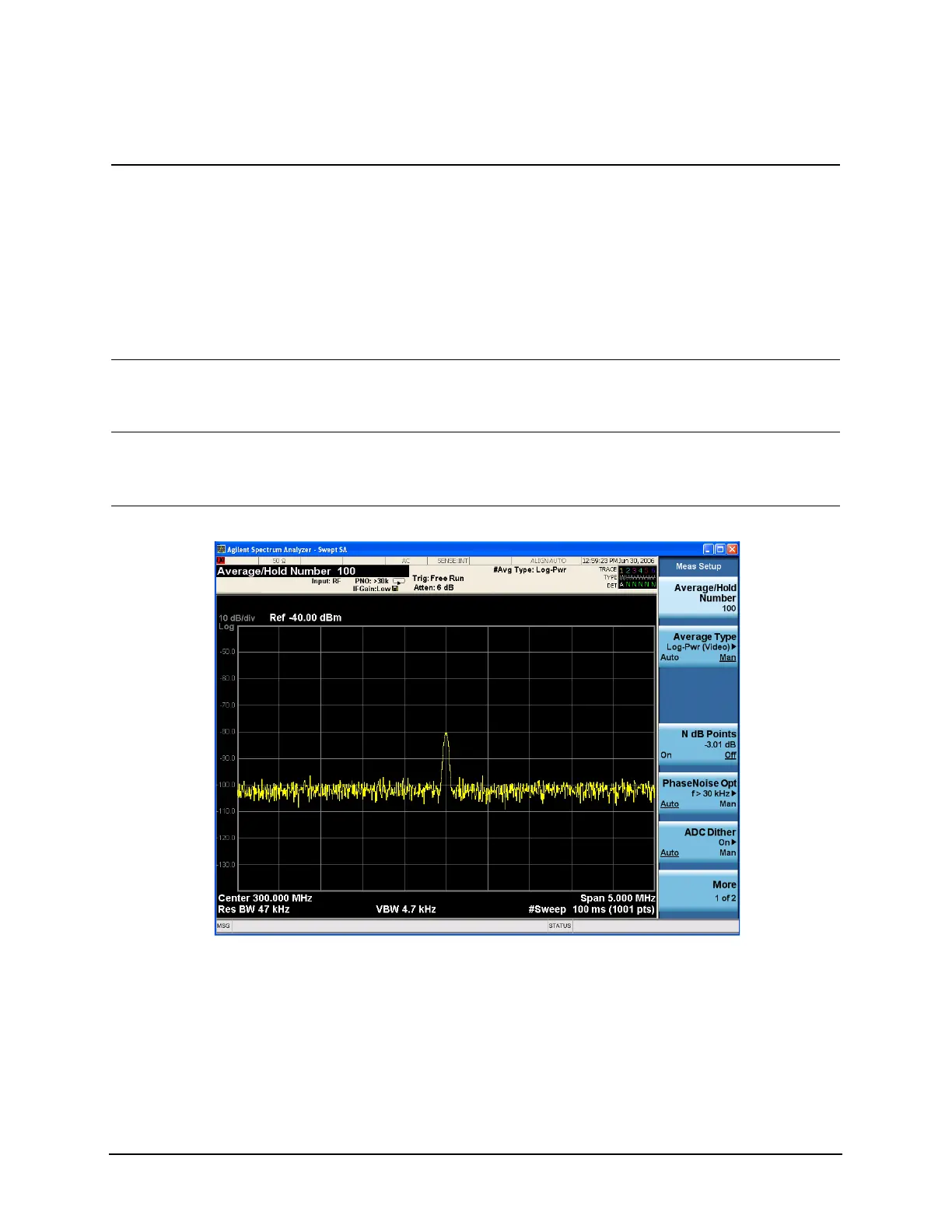The image size is (952, 1232).
Task: Select the N dB Points softkey
Action: click(698, 744)
